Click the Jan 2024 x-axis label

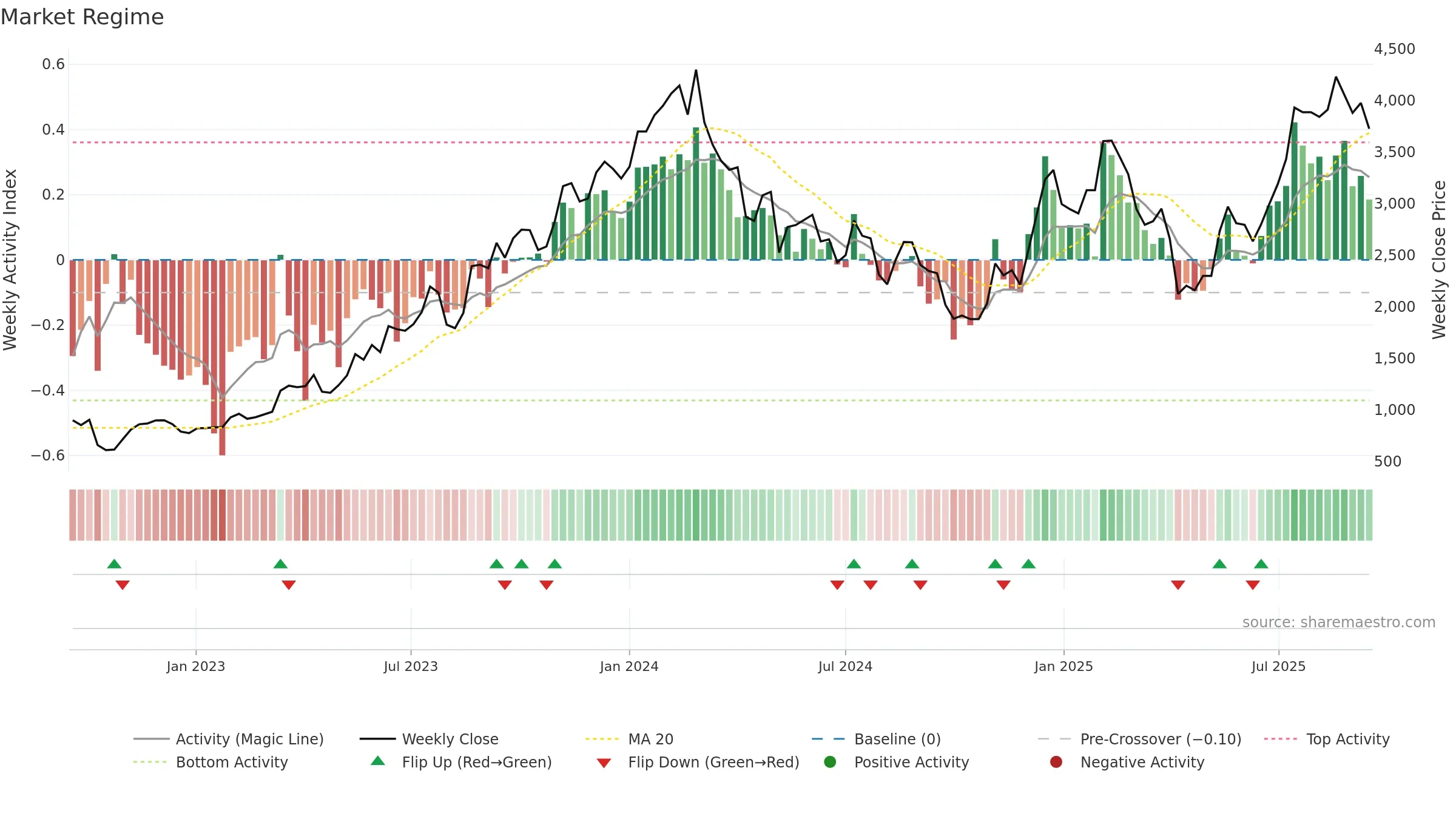click(629, 666)
